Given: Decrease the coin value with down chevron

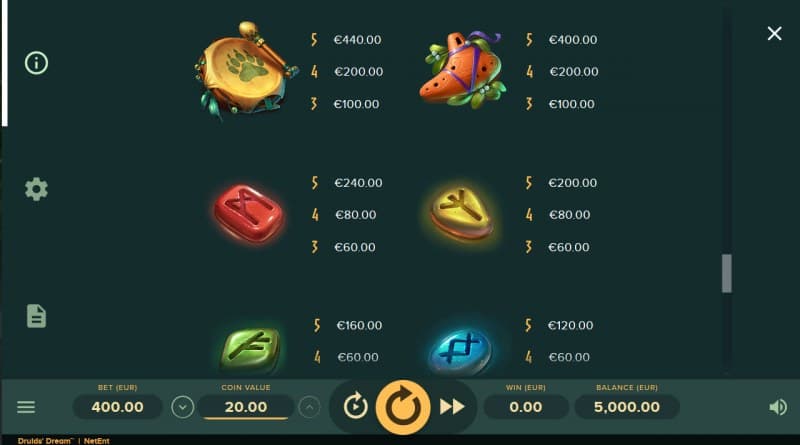Looking at the screenshot, I should (x=183, y=407).
